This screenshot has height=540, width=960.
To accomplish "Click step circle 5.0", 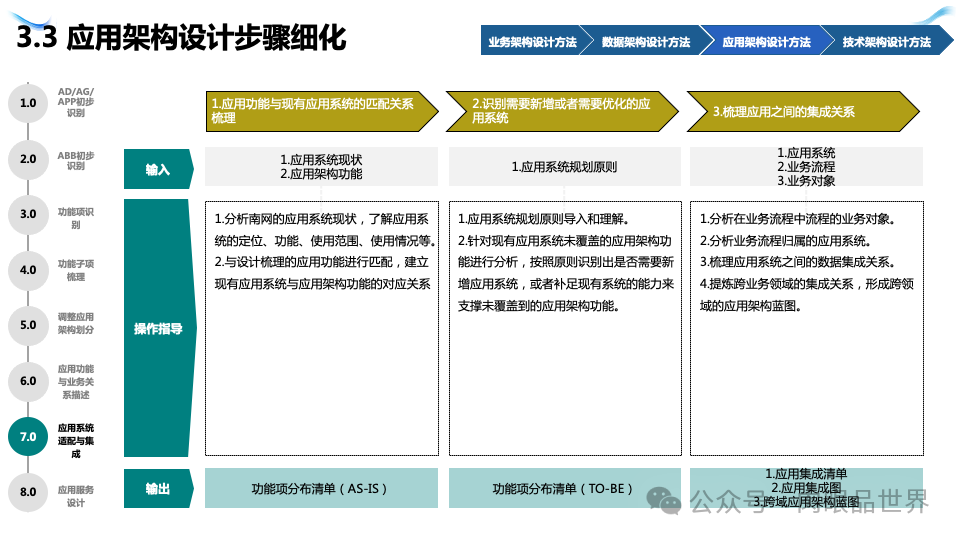I will [x=28, y=325].
